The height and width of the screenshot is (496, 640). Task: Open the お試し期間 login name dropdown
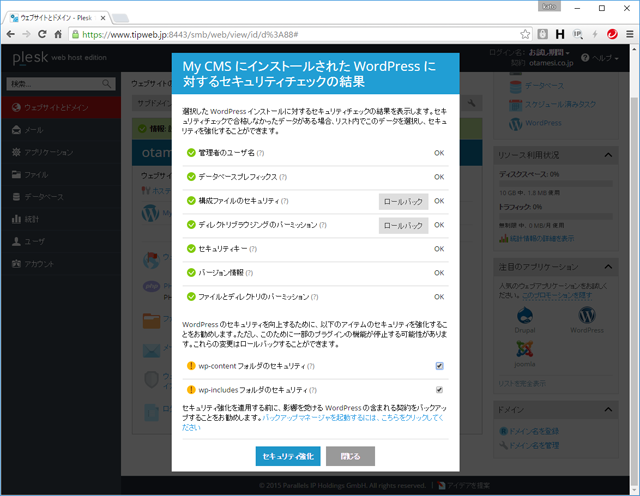click(x=549, y=53)
